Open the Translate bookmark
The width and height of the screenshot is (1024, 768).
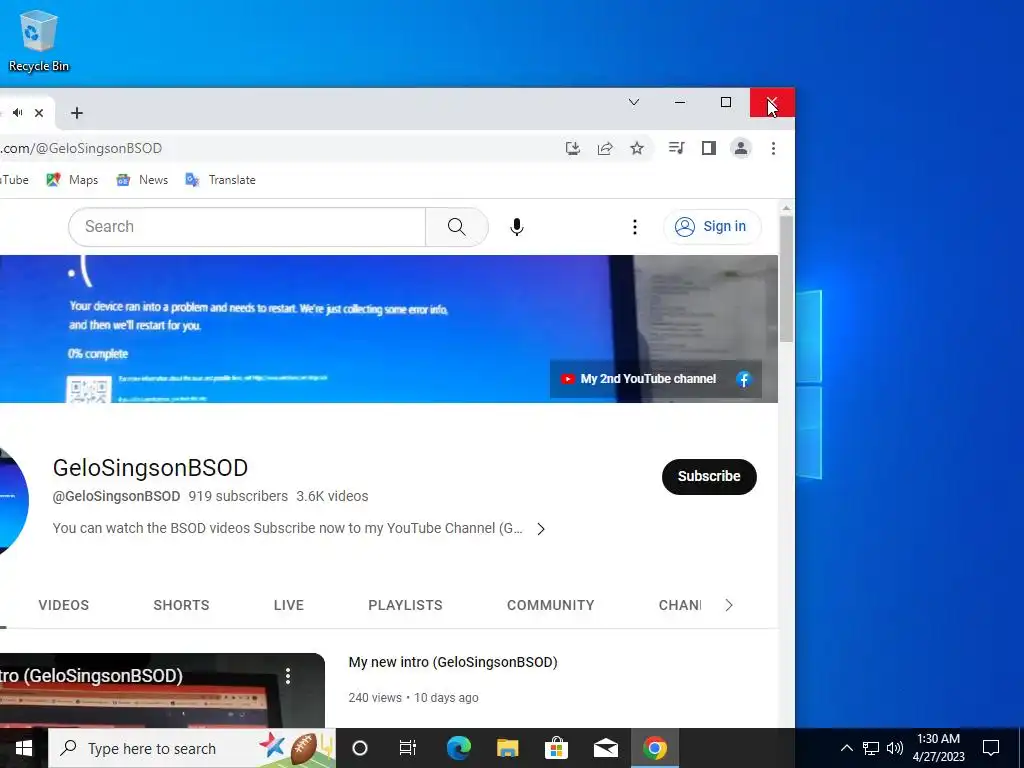click(220, 180)
